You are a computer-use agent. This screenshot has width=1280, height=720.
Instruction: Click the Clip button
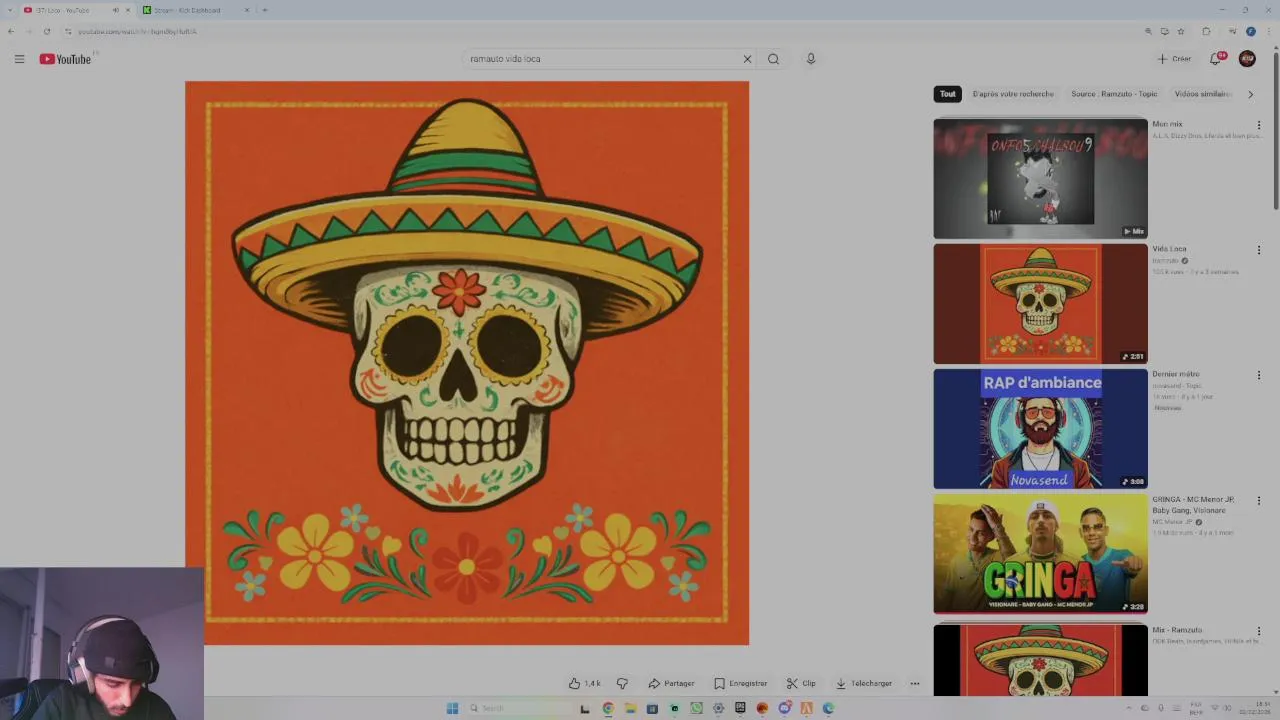(801, 684)
